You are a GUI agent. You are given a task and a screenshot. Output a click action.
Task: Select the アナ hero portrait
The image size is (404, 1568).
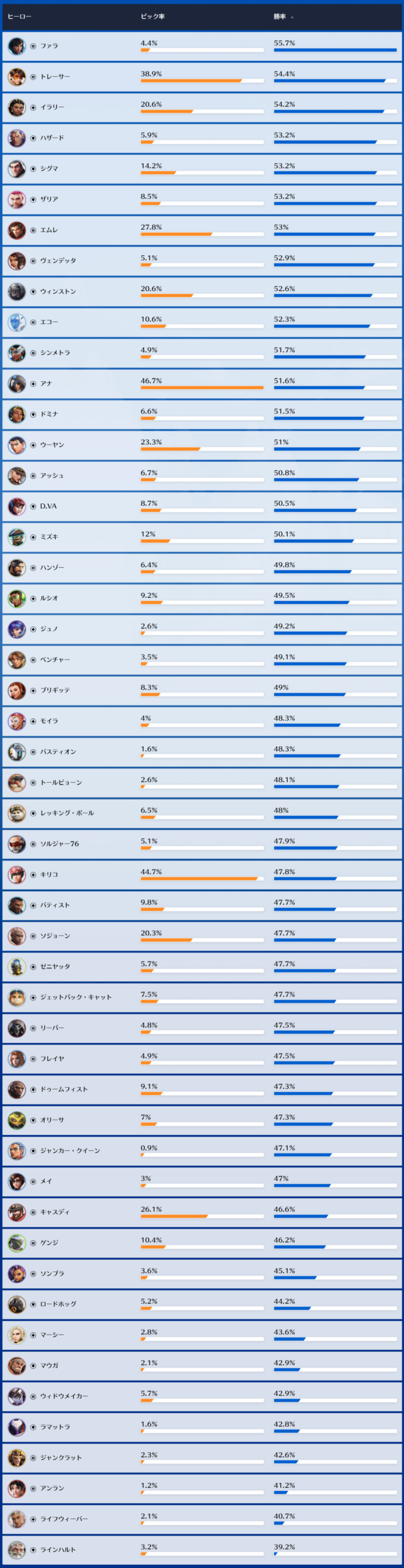pos(17,383)
